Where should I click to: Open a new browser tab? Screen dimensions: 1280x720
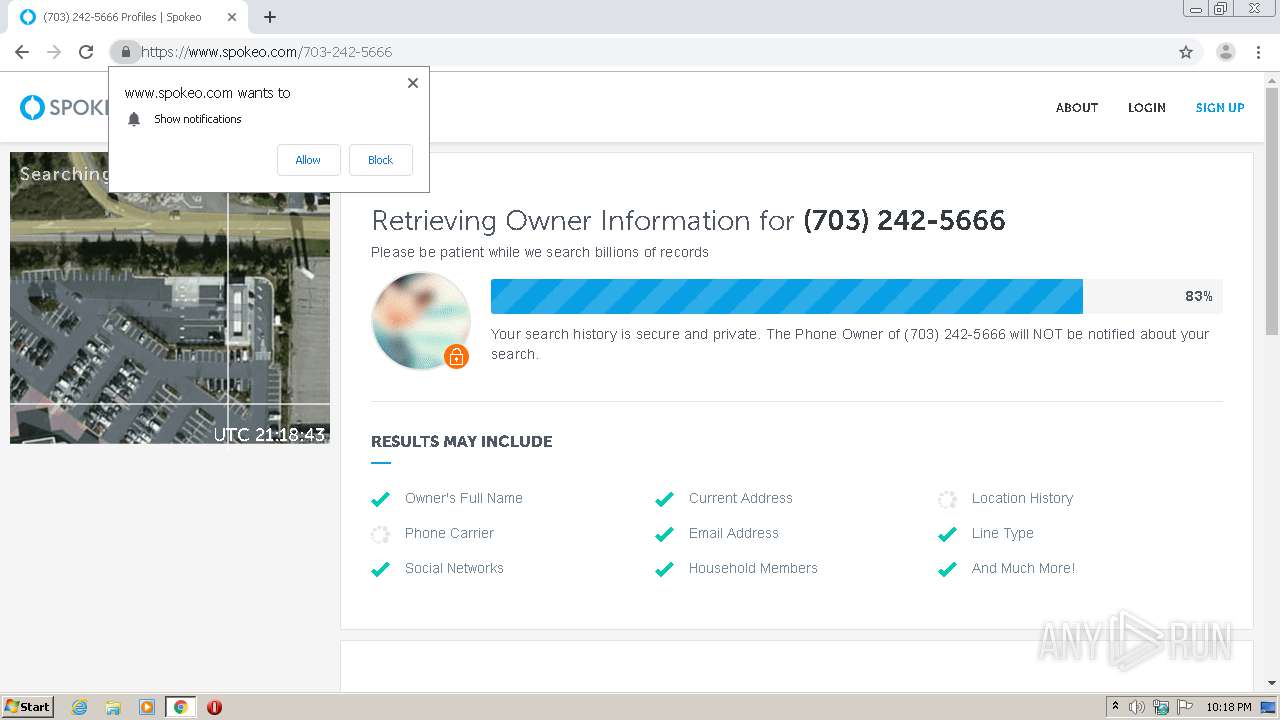270,17
